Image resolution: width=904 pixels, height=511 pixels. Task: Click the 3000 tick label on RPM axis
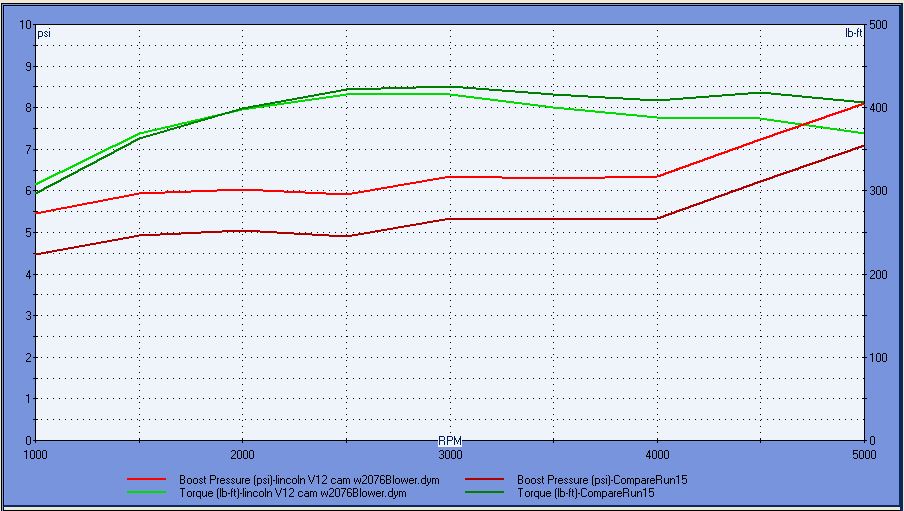[450, 453]
